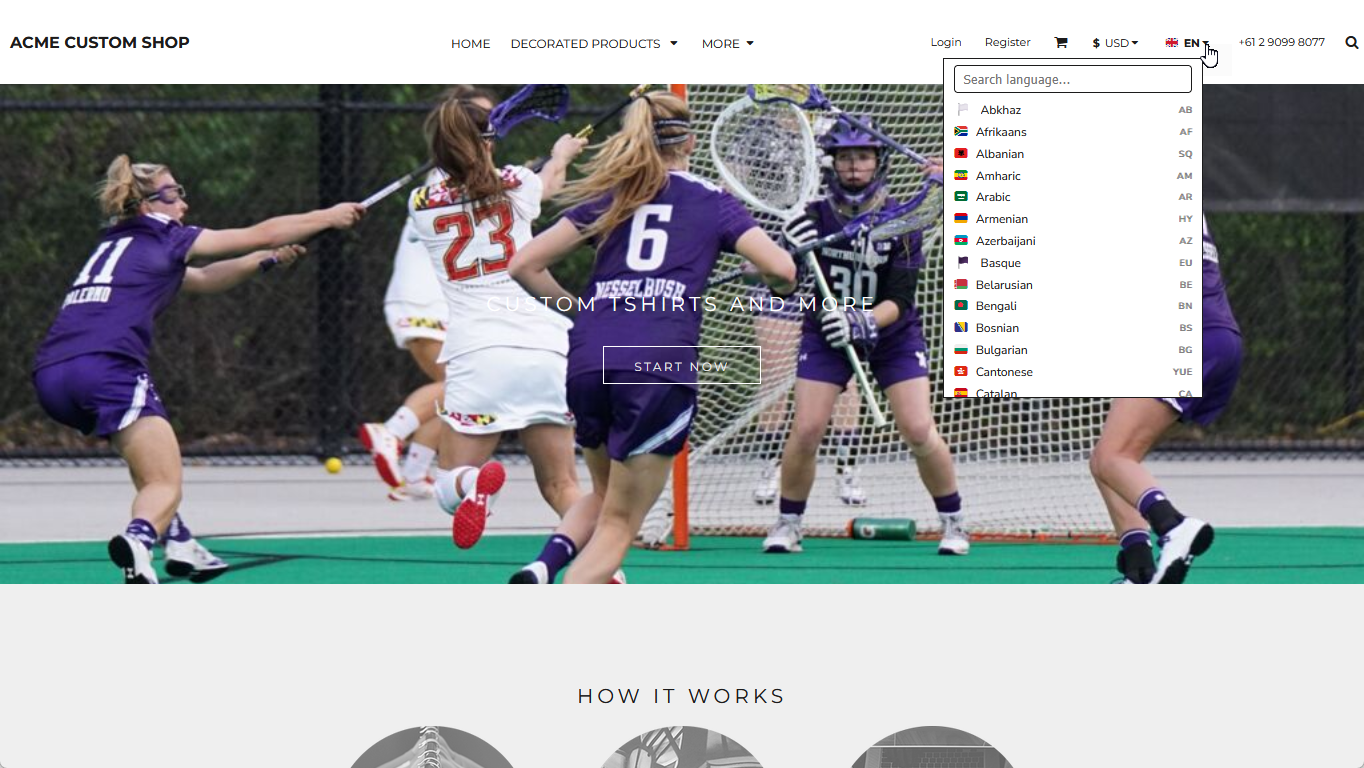Click the Armenian flag icon
The image size is (1364, 768).
(961, 219)
